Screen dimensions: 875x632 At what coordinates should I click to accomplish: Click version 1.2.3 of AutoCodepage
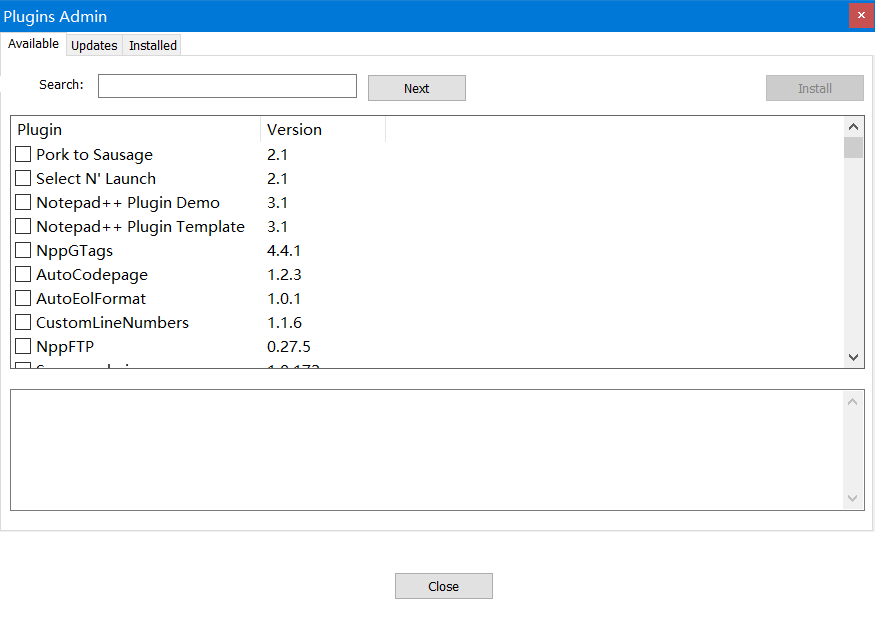[x=284, y=274]
